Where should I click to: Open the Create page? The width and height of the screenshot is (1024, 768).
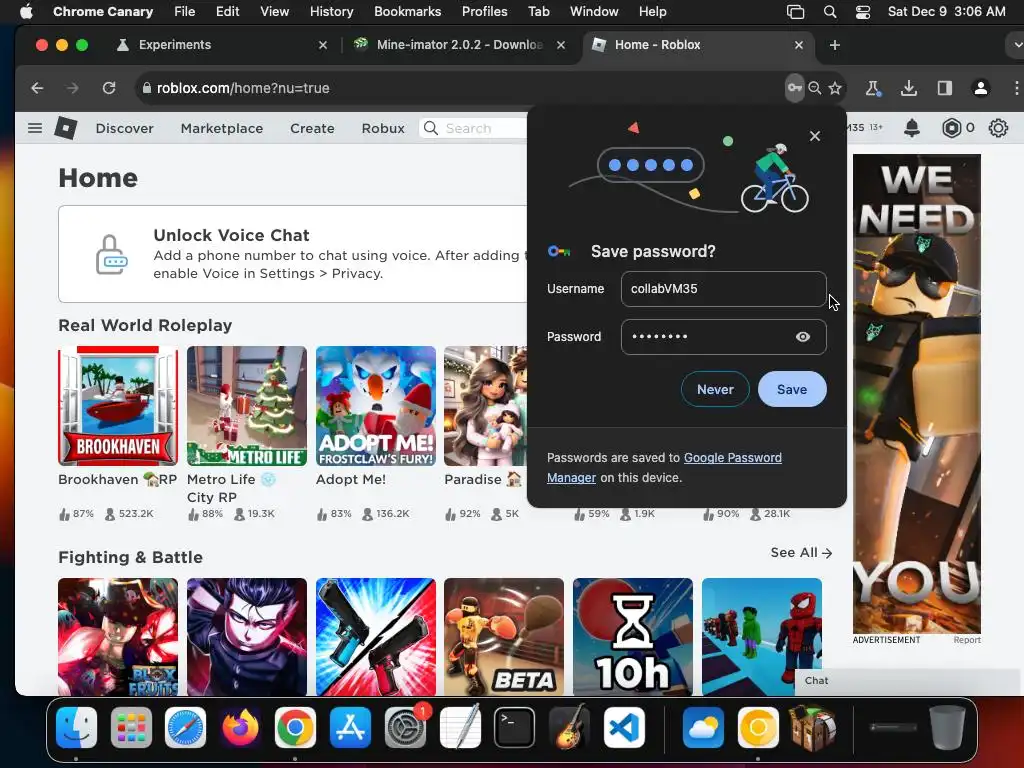[x=312, y=129]
